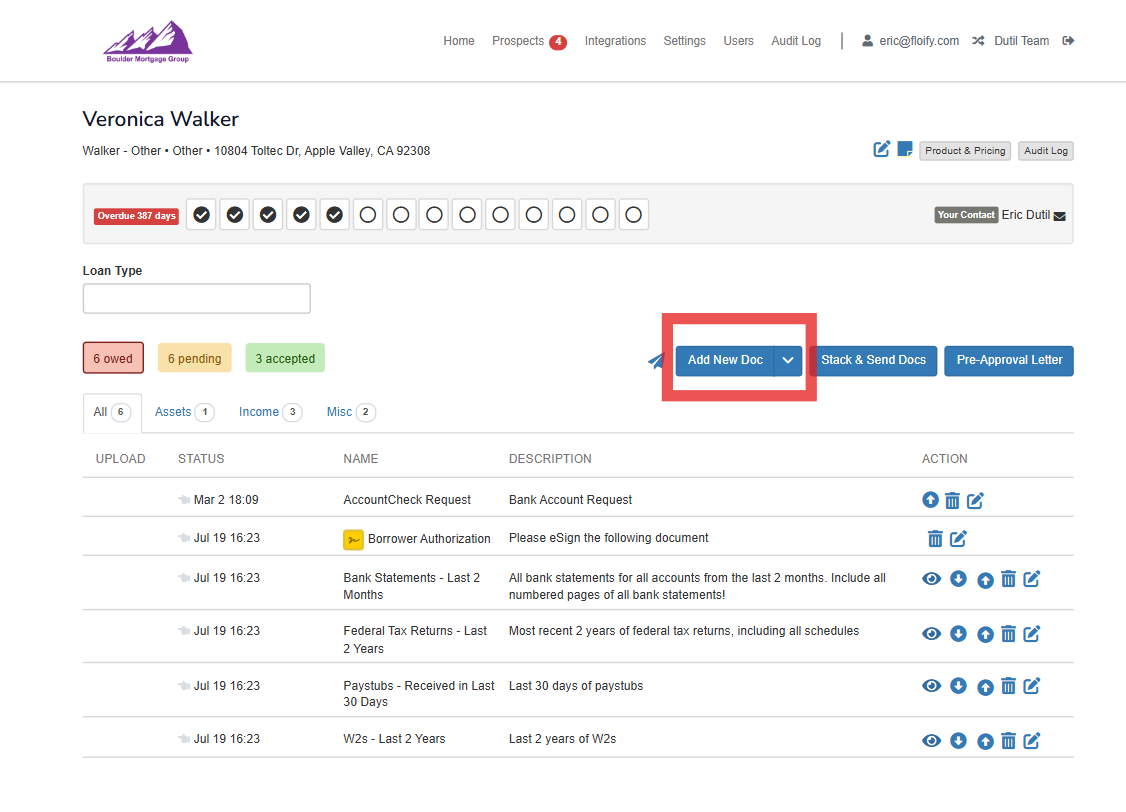The image size is (1126, 812).
Task: Check the first unchecked milestone circle
Action: 368,215
